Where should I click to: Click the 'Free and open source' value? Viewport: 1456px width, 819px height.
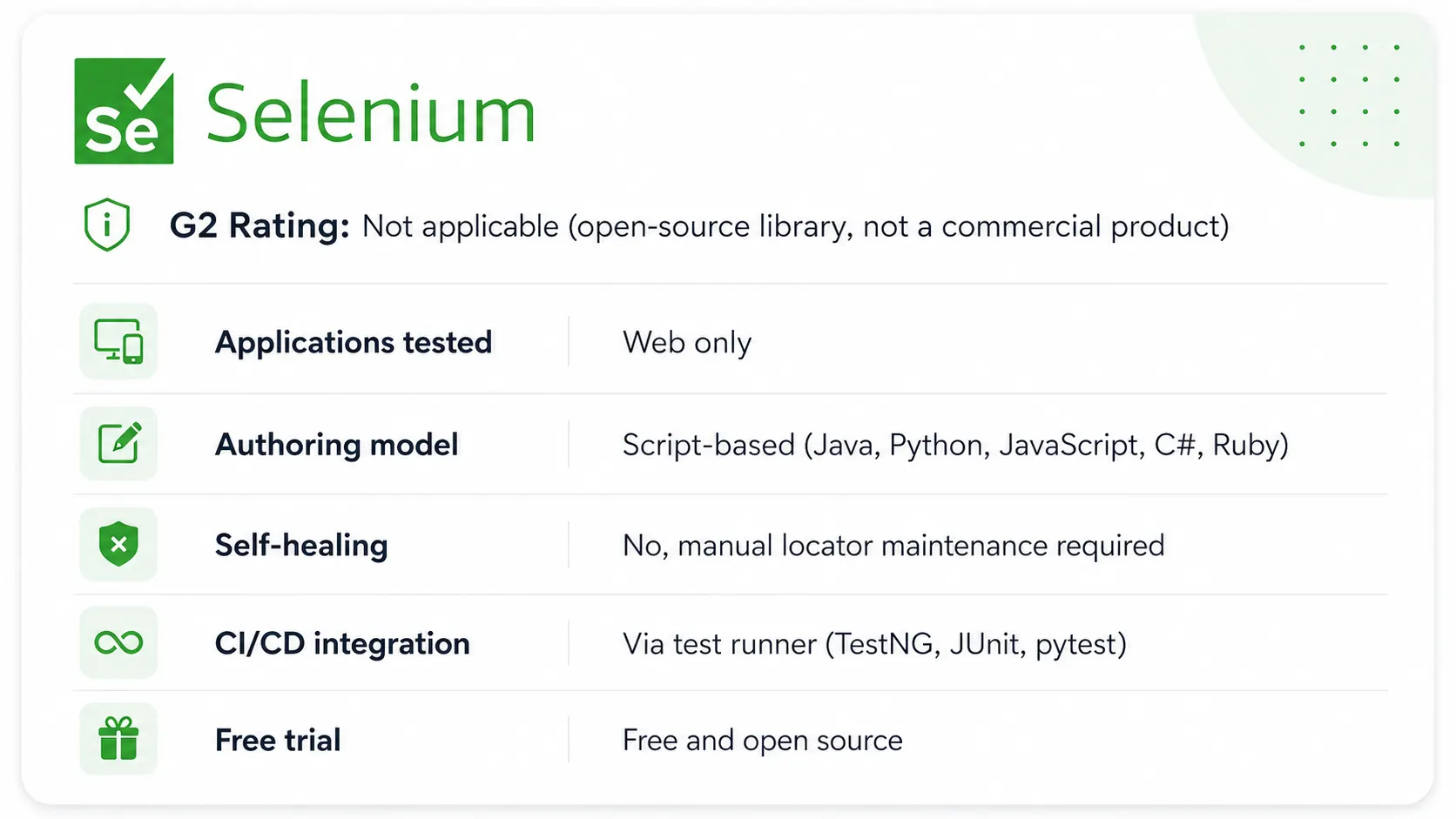[x=763, y=741]
